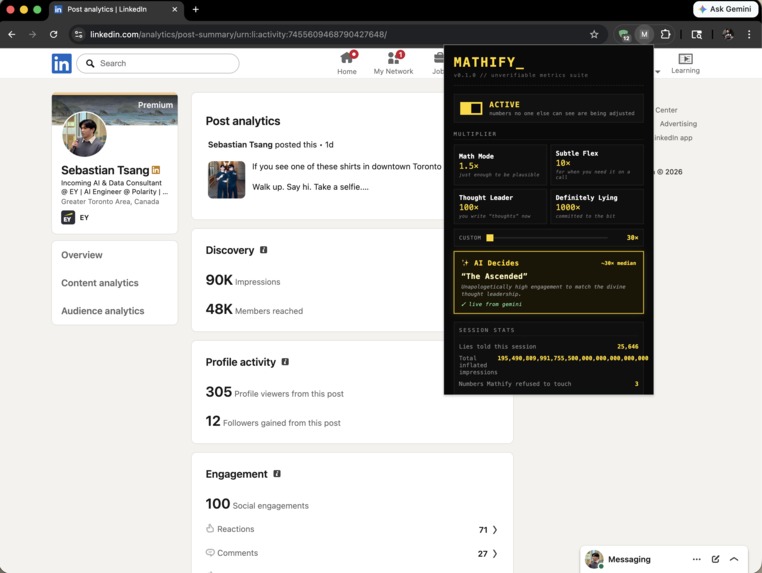
Task: Close the Post analytics tab
Action: (174, 9)
